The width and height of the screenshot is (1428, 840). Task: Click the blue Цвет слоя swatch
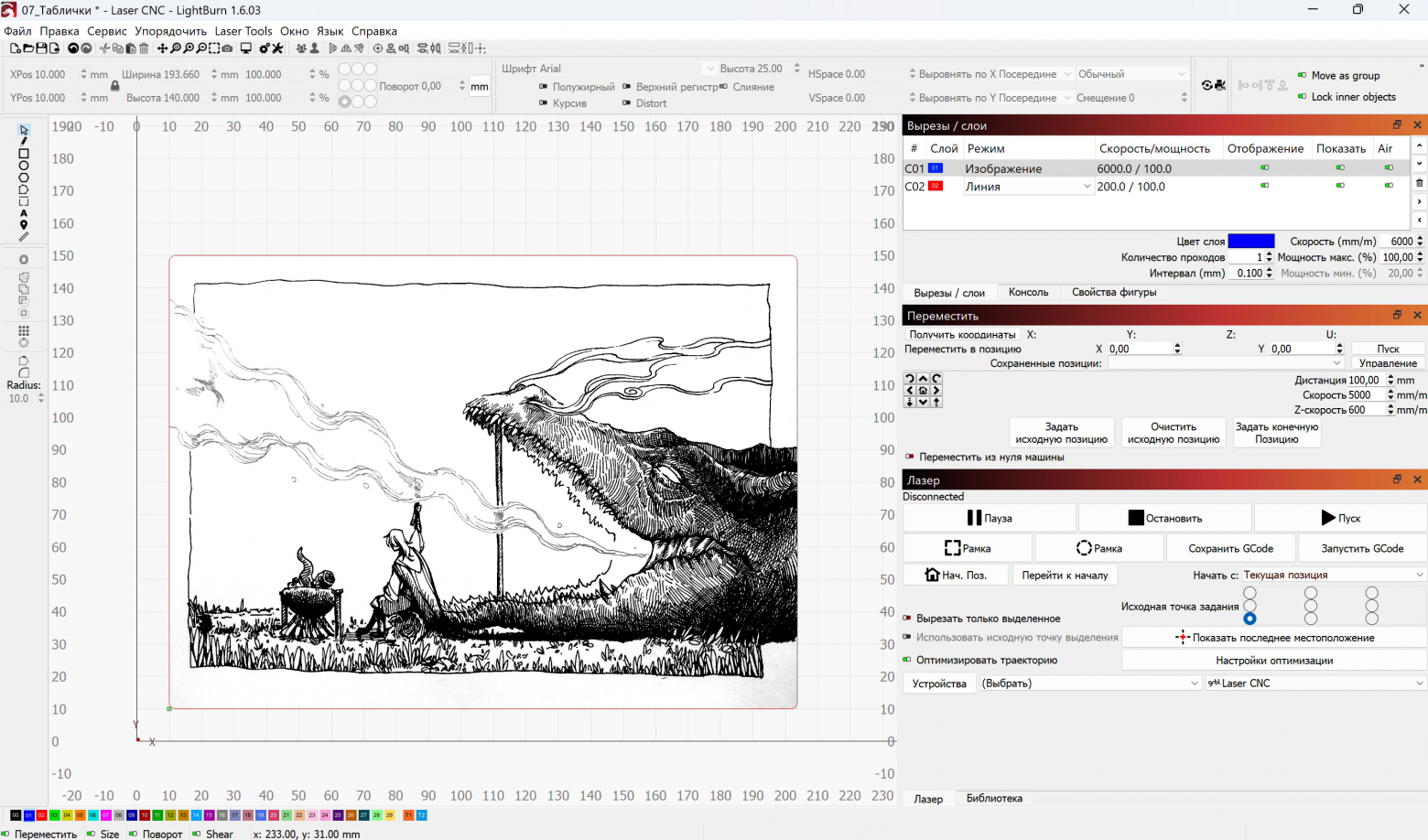point(1251,242)
